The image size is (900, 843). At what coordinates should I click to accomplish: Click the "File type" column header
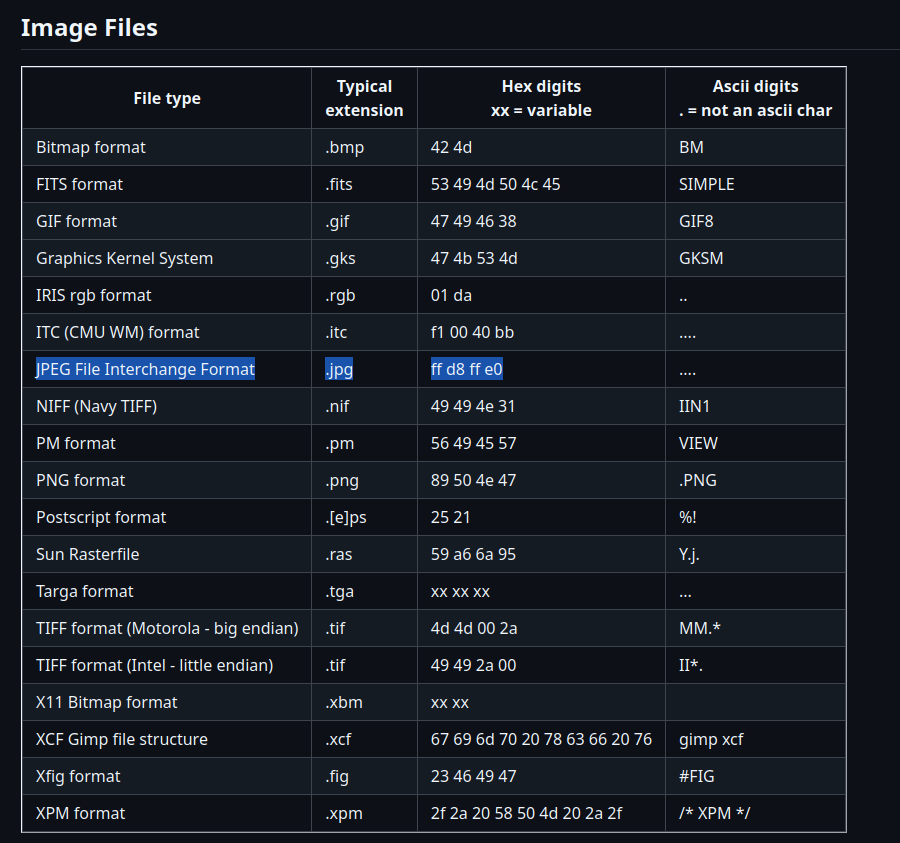(x=167, y=98)
